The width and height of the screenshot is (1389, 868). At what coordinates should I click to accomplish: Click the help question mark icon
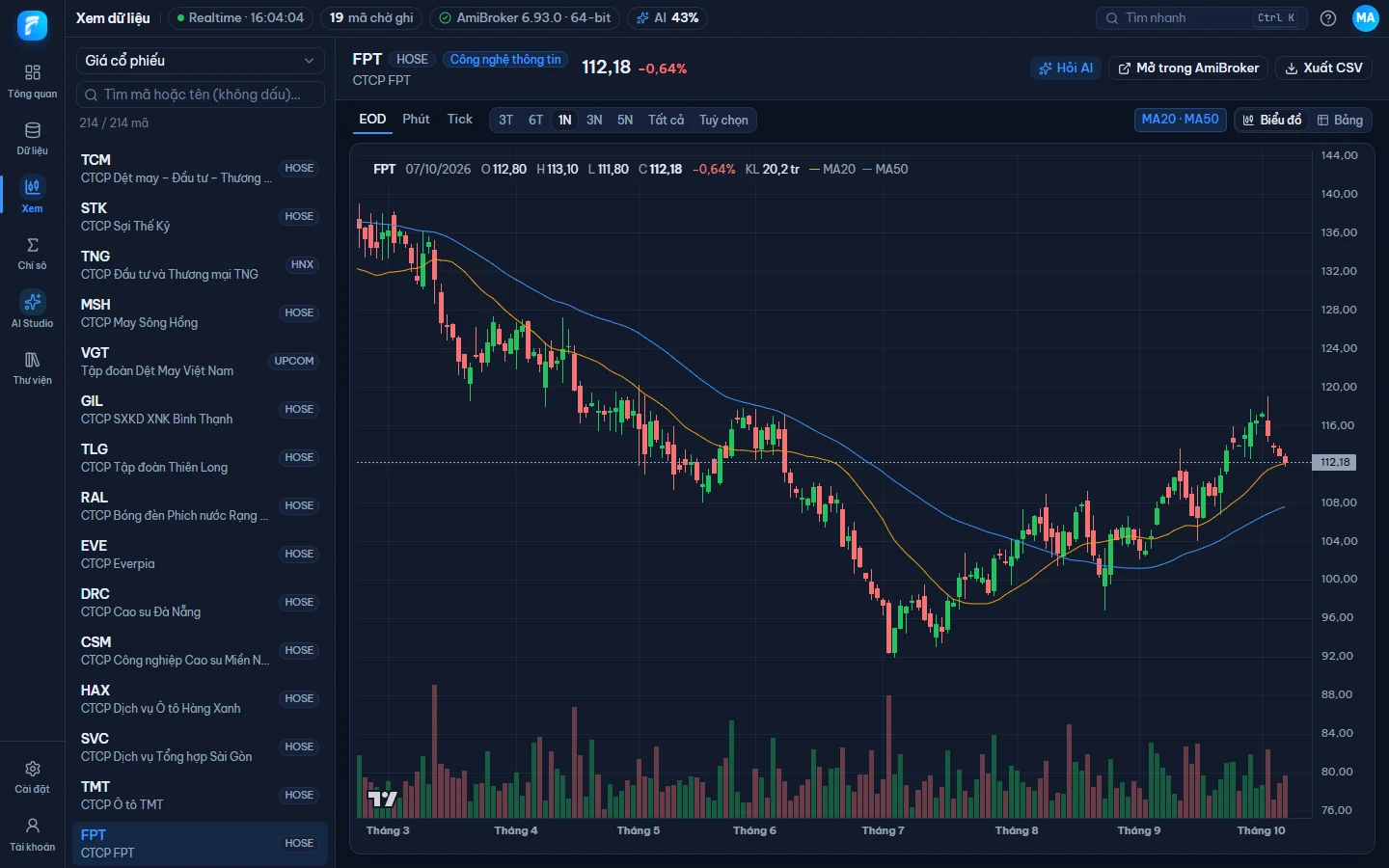pos(1328,18)
